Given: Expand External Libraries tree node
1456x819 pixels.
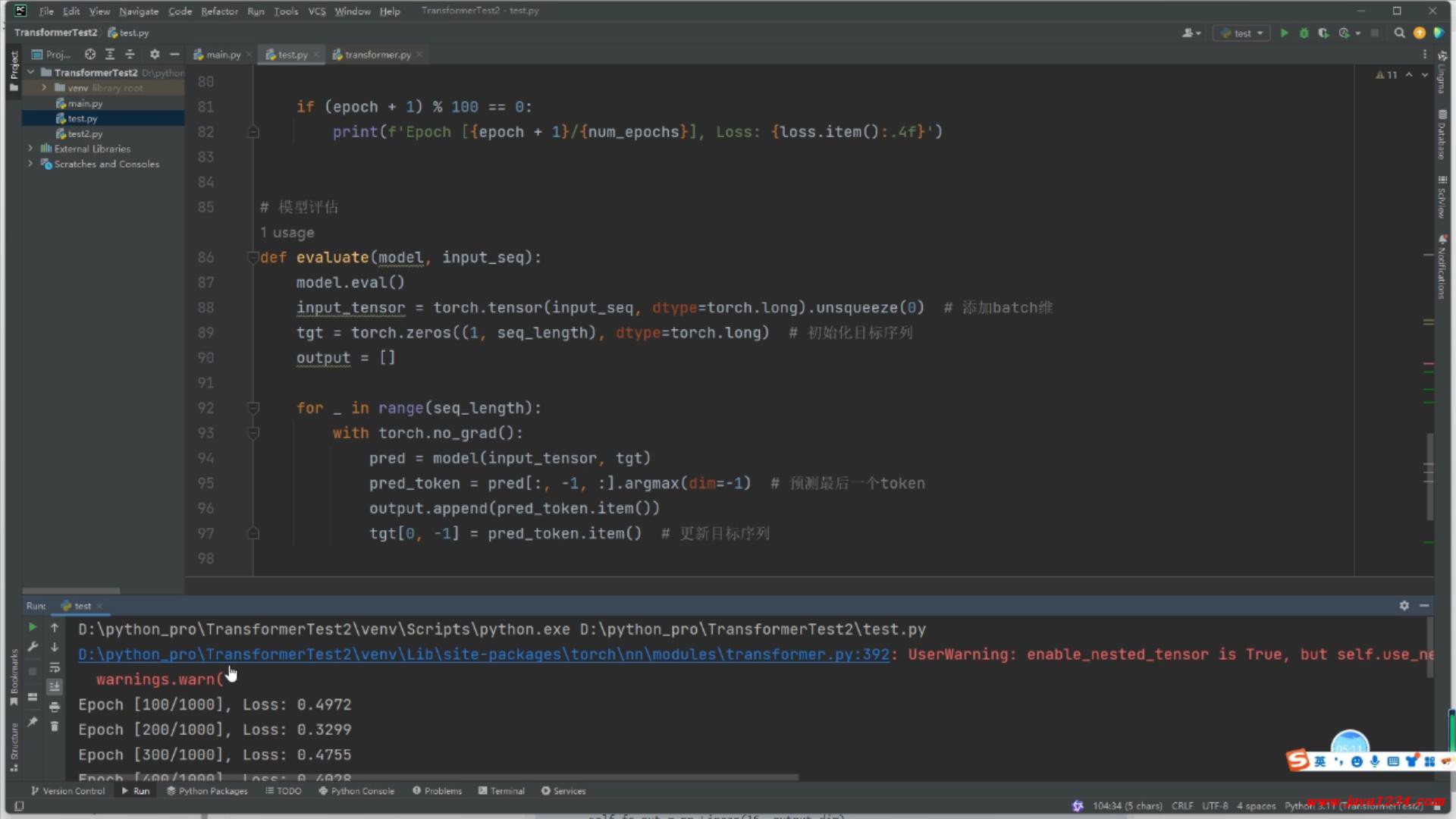Looking at the screenshot, I should click(30, 149).
